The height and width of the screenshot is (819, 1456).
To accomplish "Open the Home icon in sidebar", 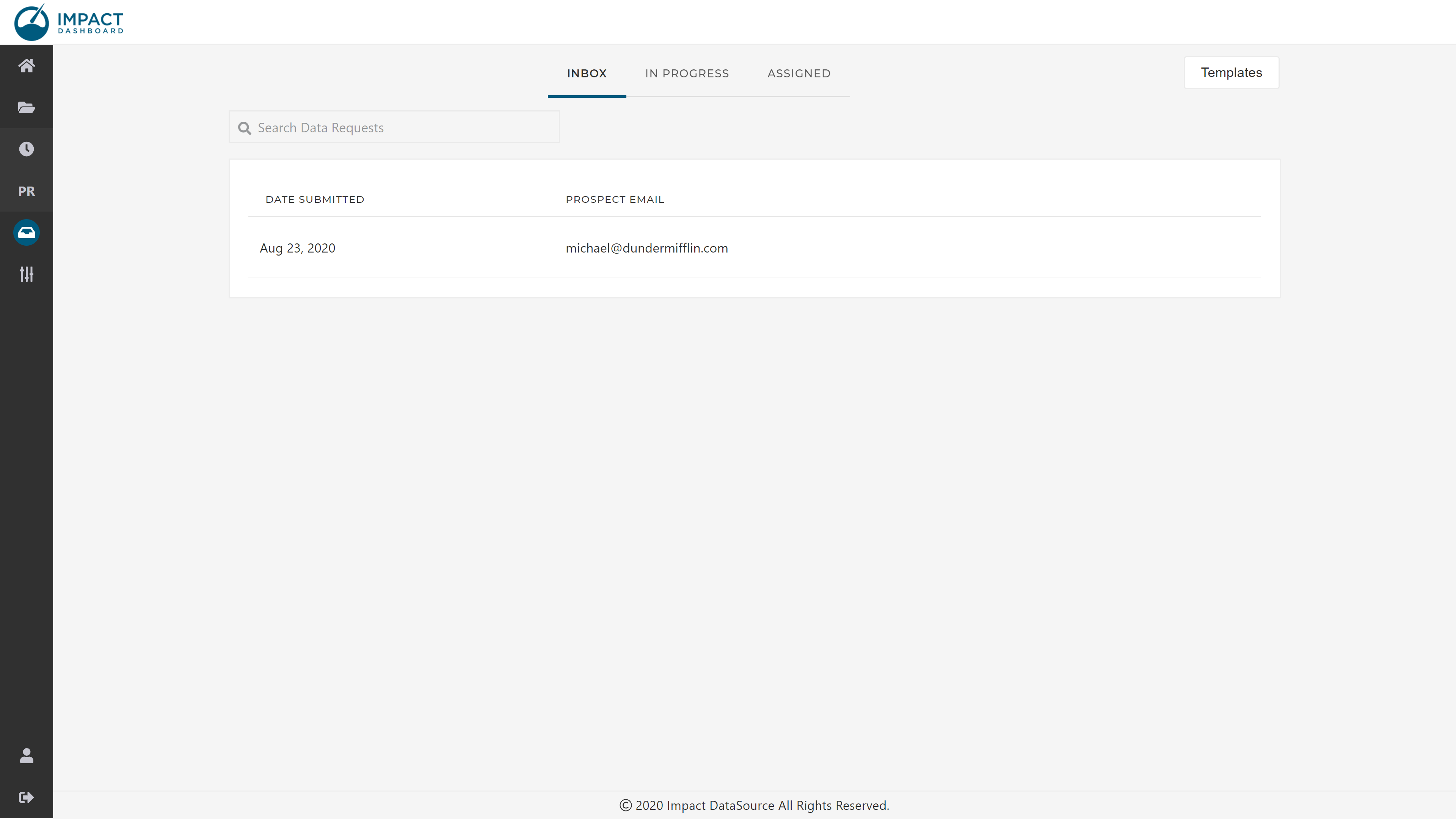I will point(27,66).
